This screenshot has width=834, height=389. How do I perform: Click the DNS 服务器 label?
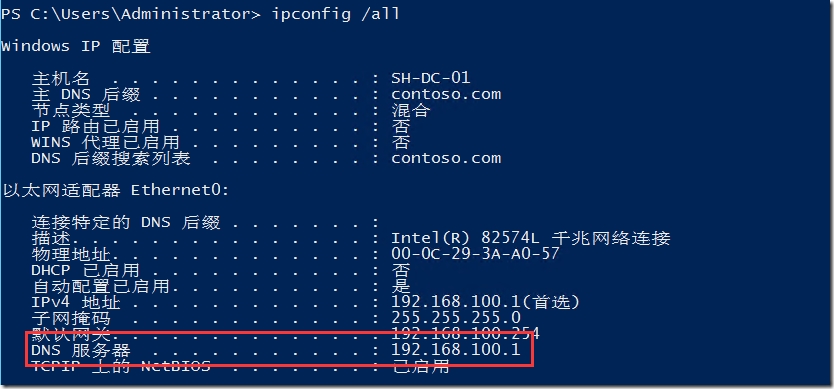click(81, 350)
